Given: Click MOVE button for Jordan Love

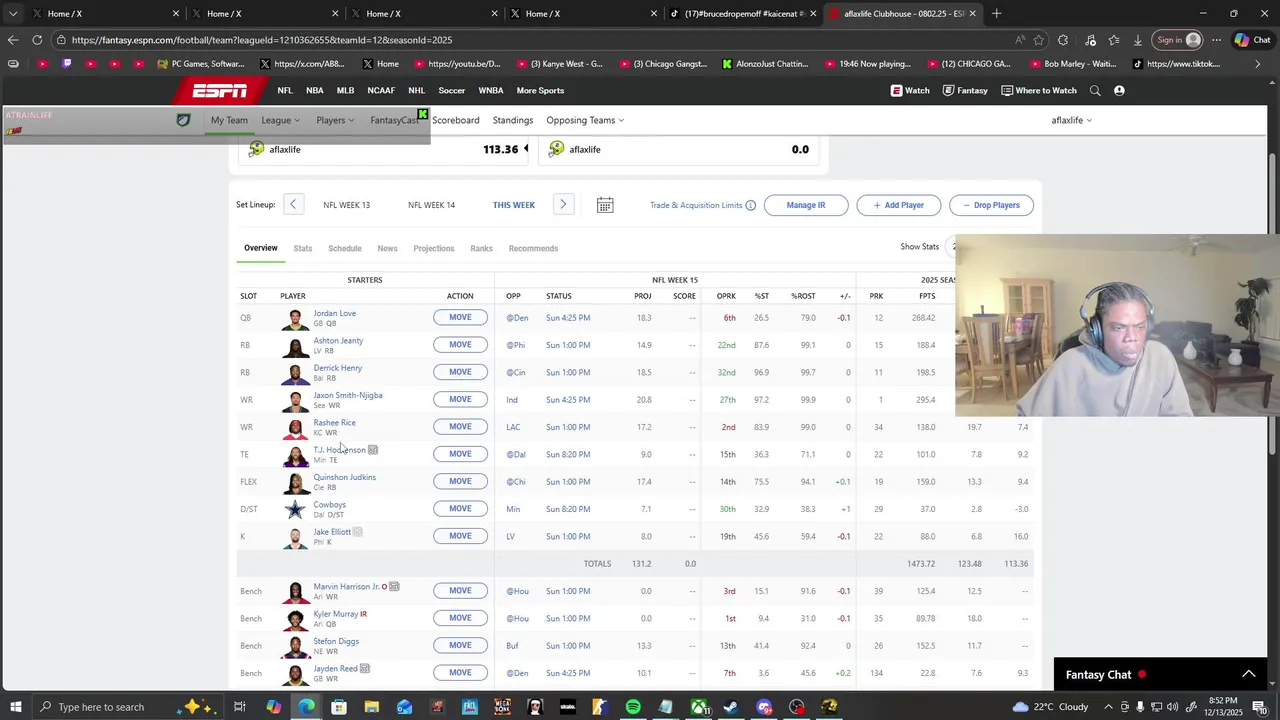Looking at the screenshot, I should 460,317.
